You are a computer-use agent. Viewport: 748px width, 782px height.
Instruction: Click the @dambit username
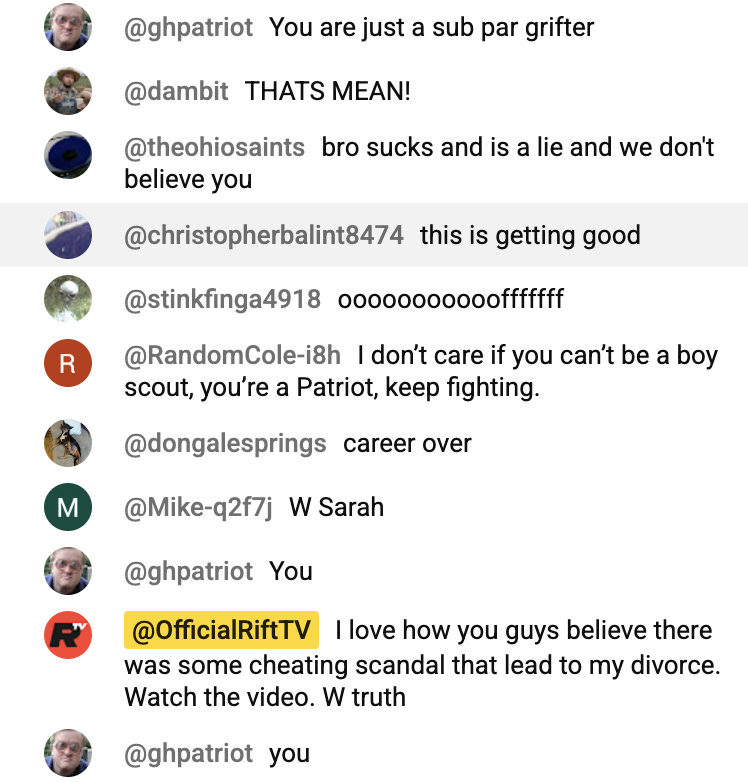[x=176, y=91]
